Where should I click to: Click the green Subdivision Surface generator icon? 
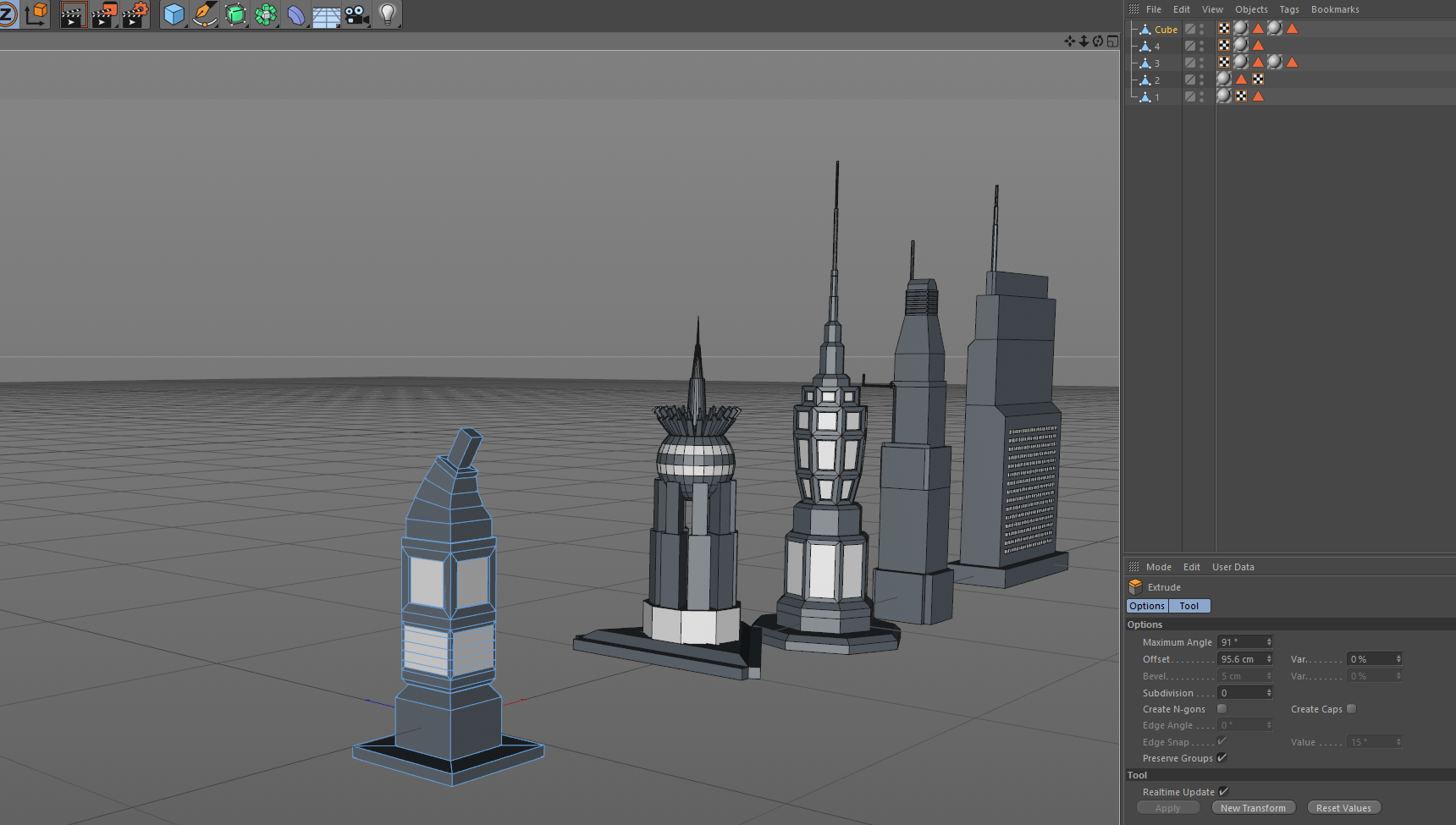click(235, 14)
